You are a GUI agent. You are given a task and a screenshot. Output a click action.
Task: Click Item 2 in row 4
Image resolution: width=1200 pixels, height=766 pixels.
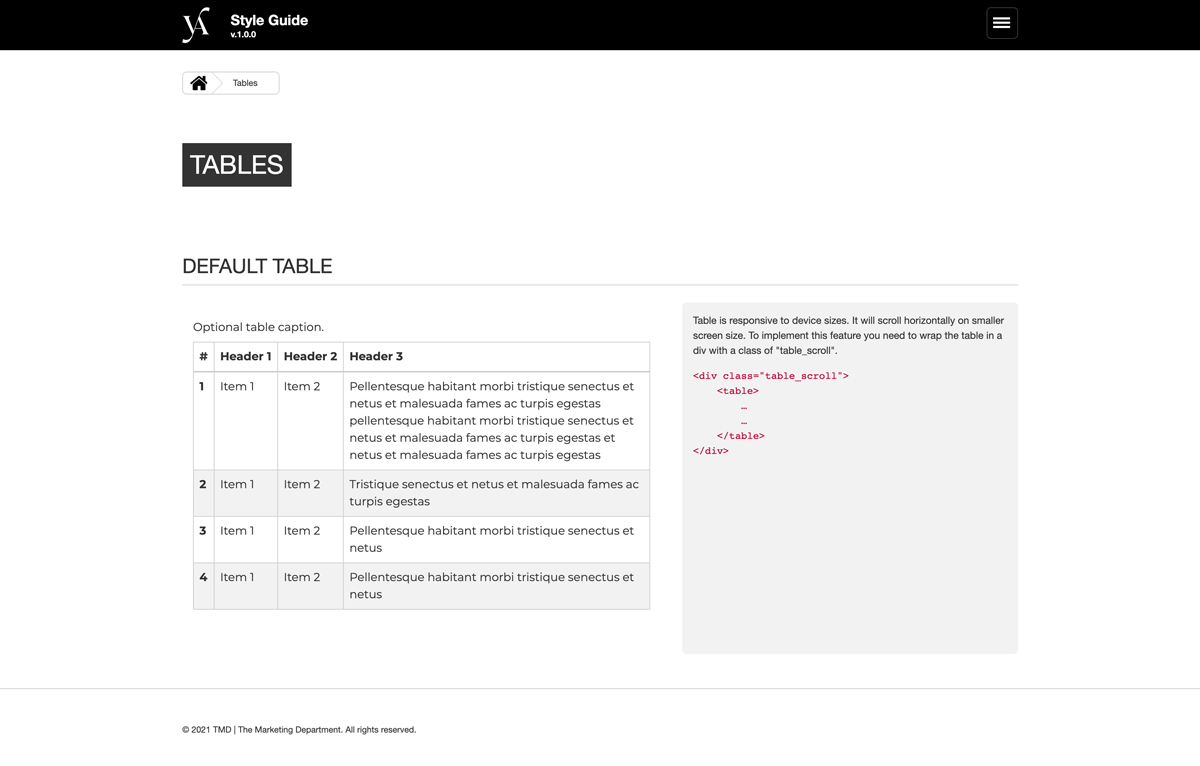tap(302, 577)
